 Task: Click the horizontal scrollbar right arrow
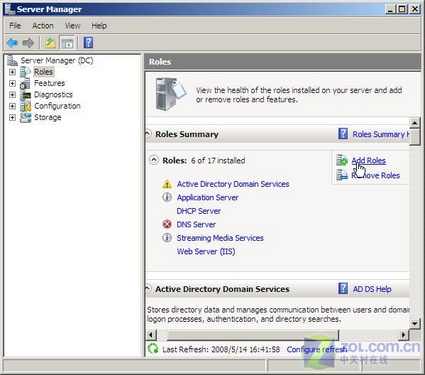pos(404,334)
